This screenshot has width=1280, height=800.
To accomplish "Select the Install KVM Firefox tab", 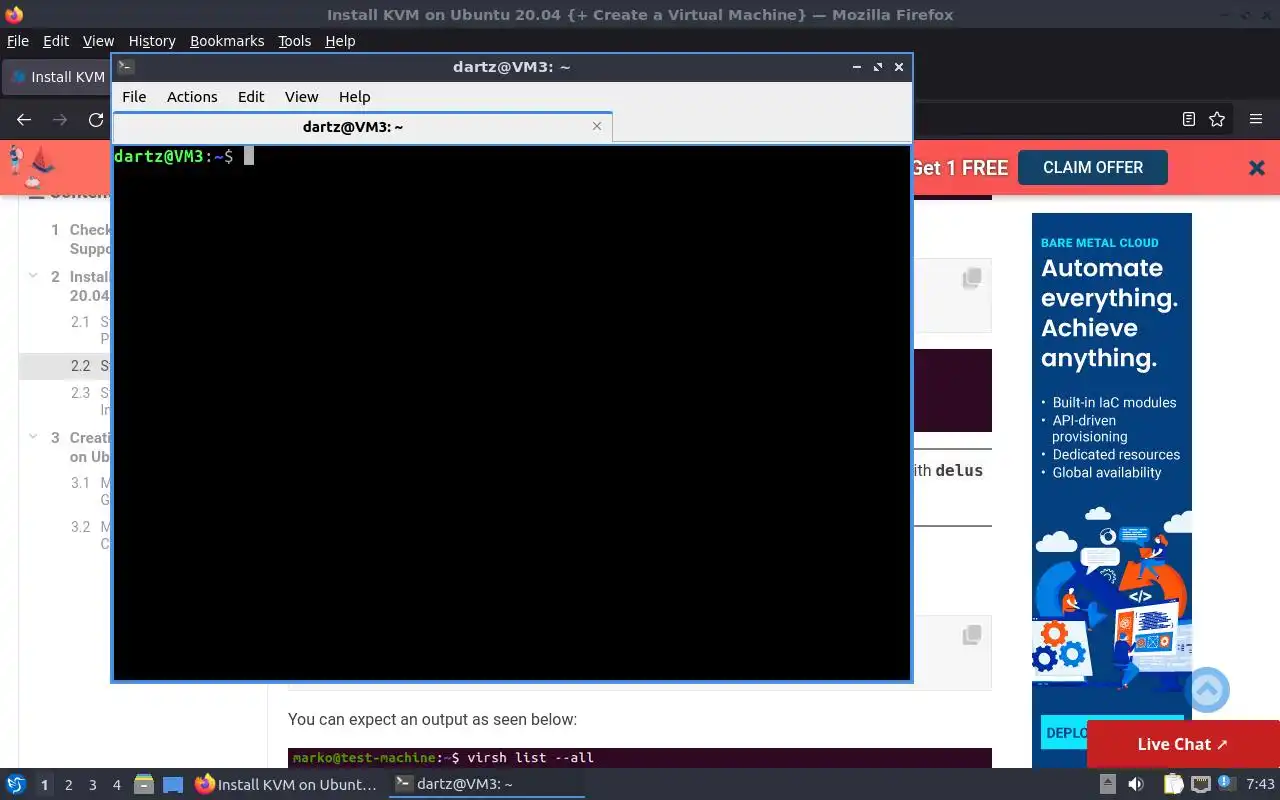I will (57, 77).
